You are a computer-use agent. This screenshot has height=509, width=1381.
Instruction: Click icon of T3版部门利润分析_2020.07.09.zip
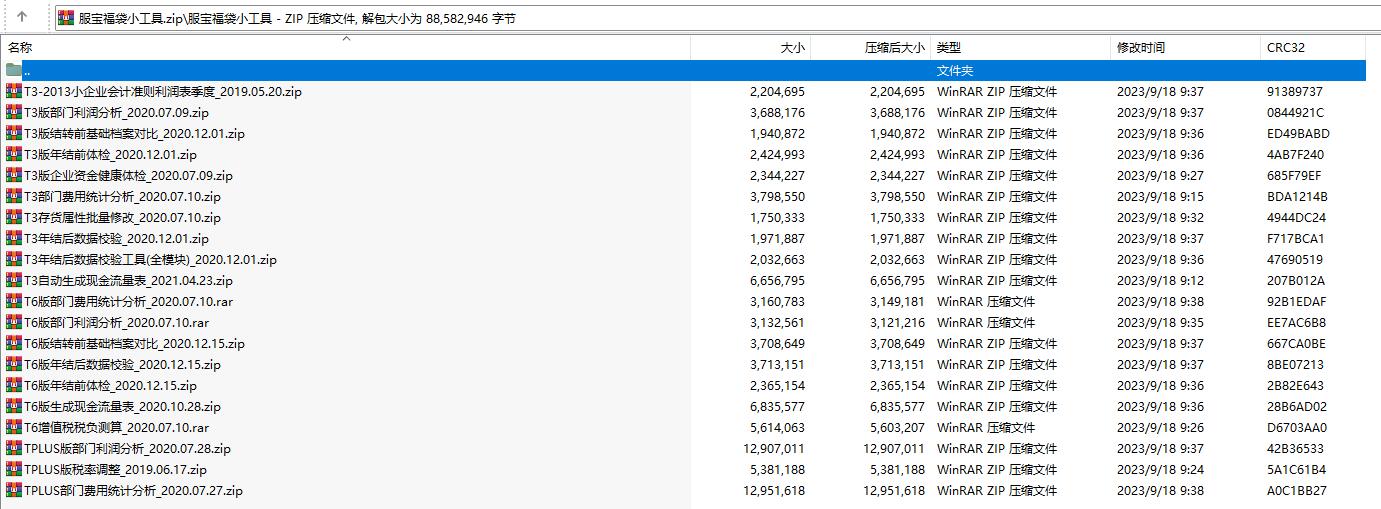pyautogui.click(x=13, y=112)
